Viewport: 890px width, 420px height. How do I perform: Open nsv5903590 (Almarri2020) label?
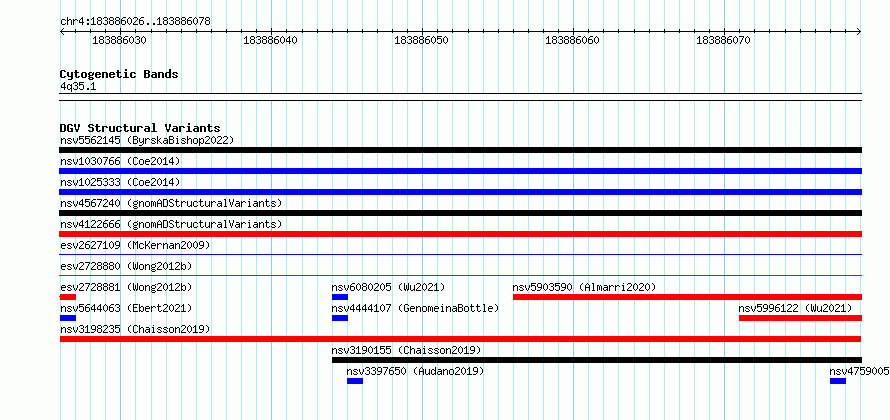point(584,287)
